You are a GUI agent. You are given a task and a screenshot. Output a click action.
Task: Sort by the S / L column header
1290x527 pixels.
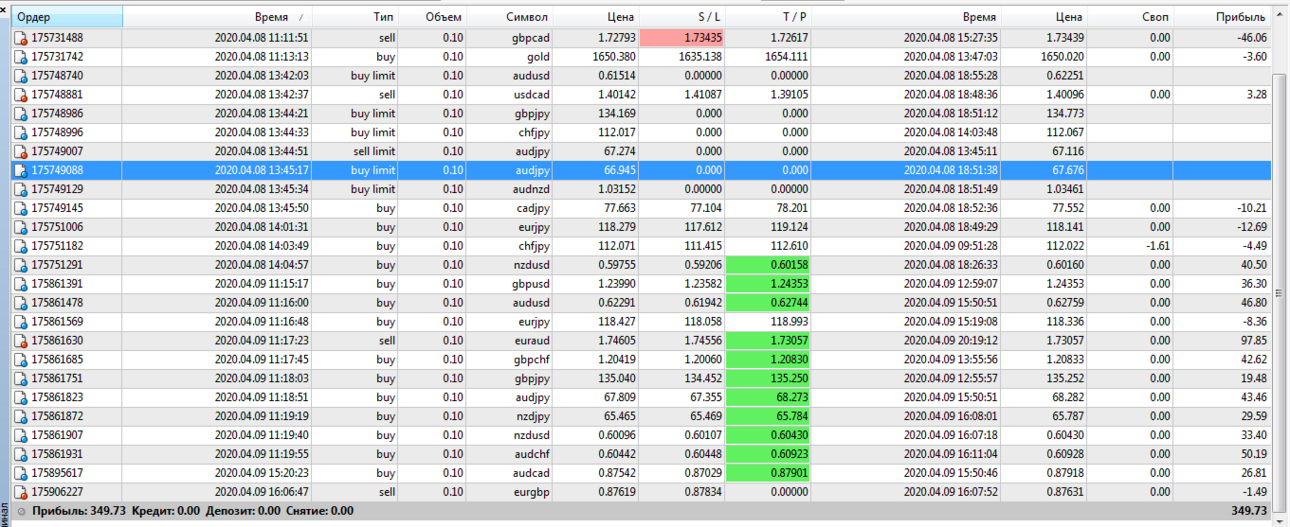683,17
